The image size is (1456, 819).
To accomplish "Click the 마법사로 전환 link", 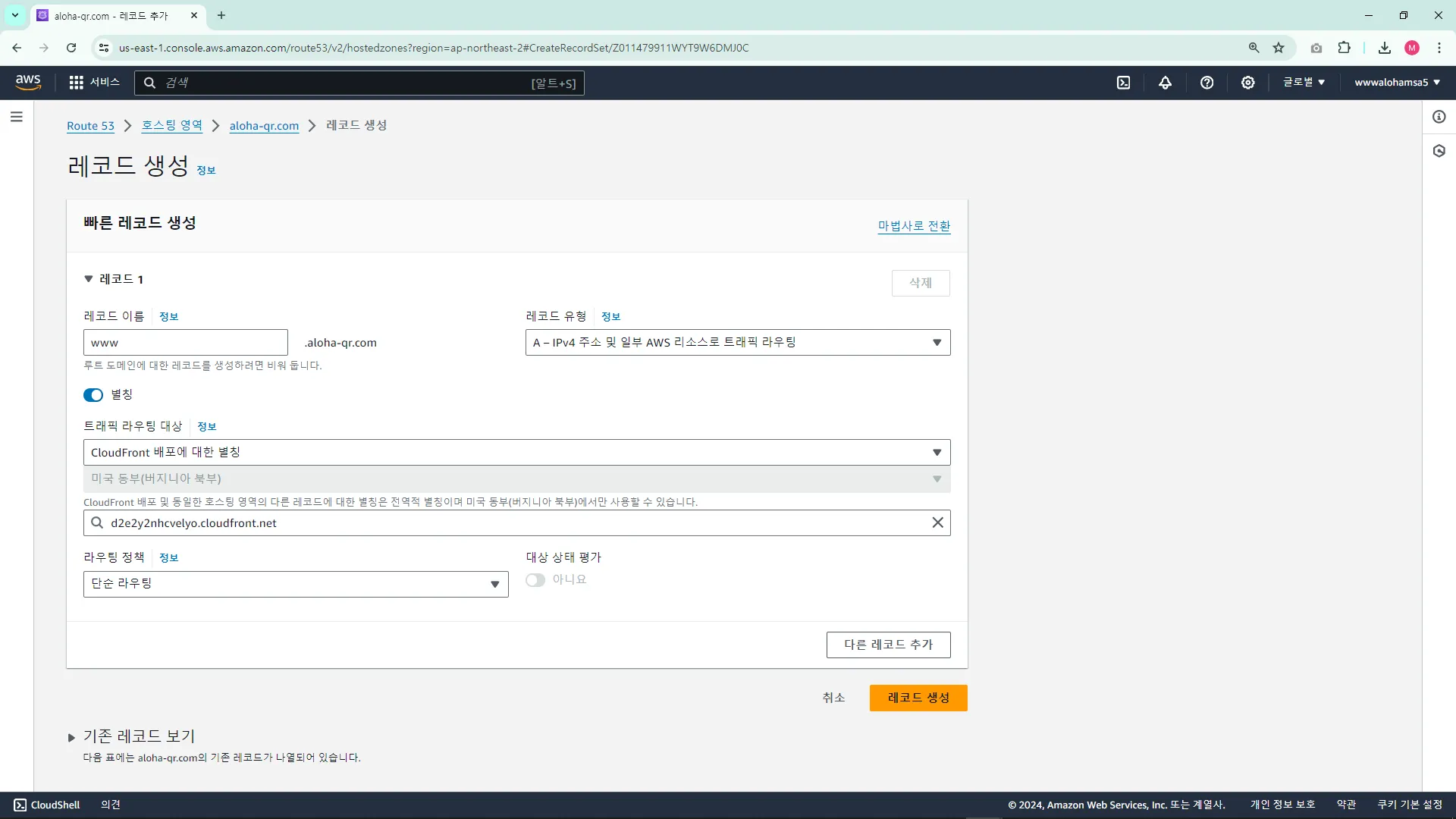I will [914, 226].
